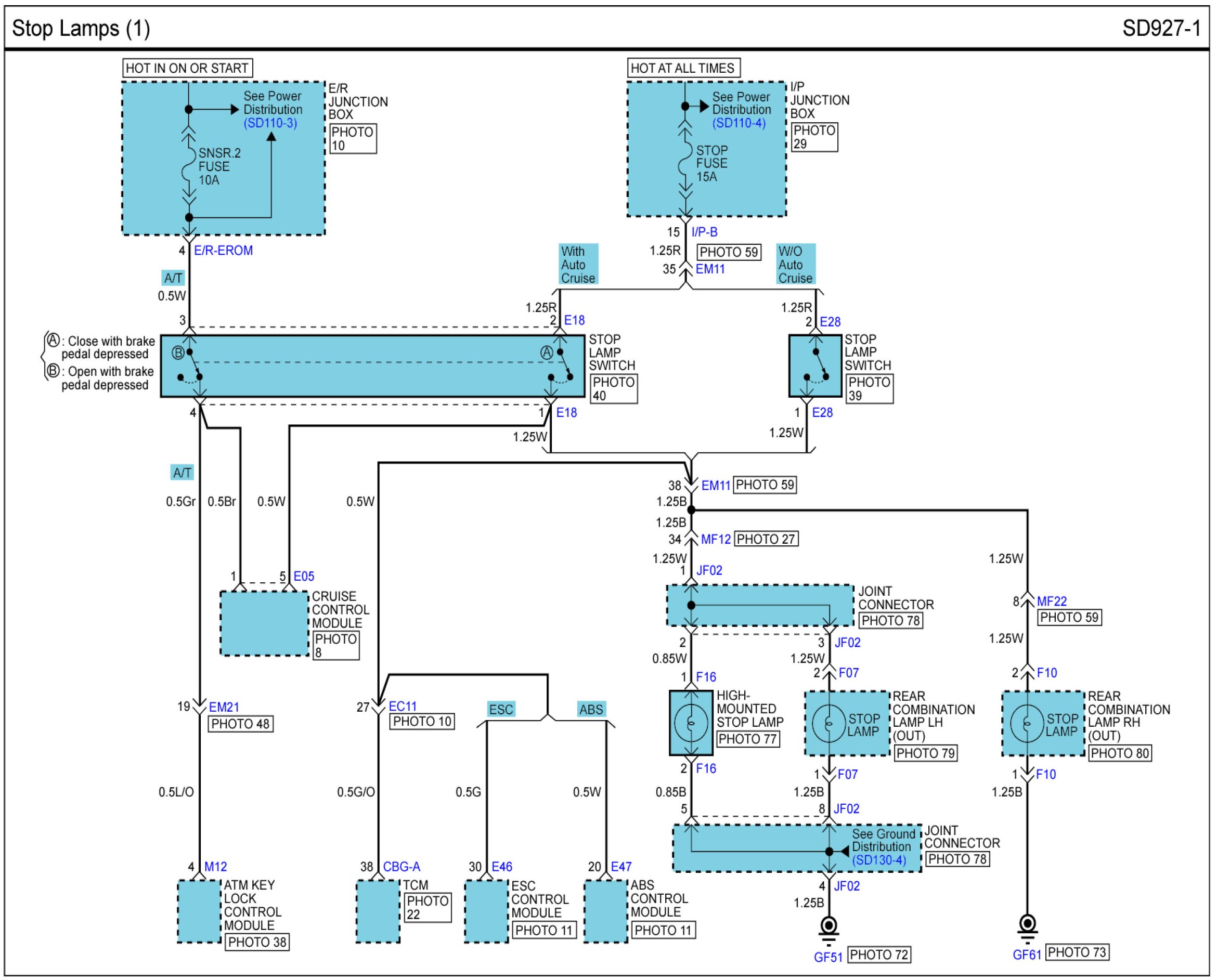
Task: Click the E/R-EROM connector label
Action: point(223,251)
